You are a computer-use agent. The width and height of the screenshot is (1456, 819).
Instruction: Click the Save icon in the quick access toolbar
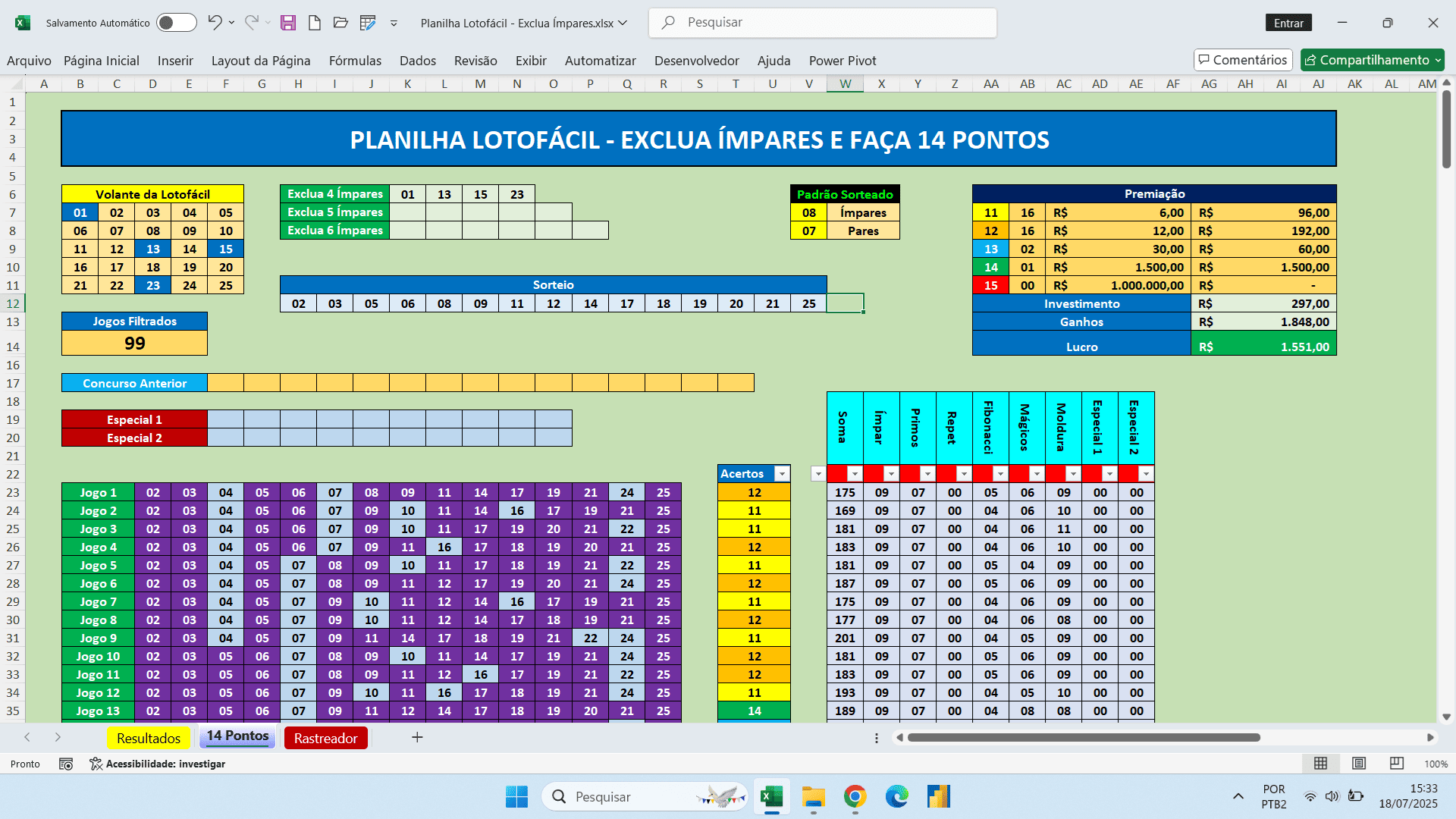[x=287, y=23]
